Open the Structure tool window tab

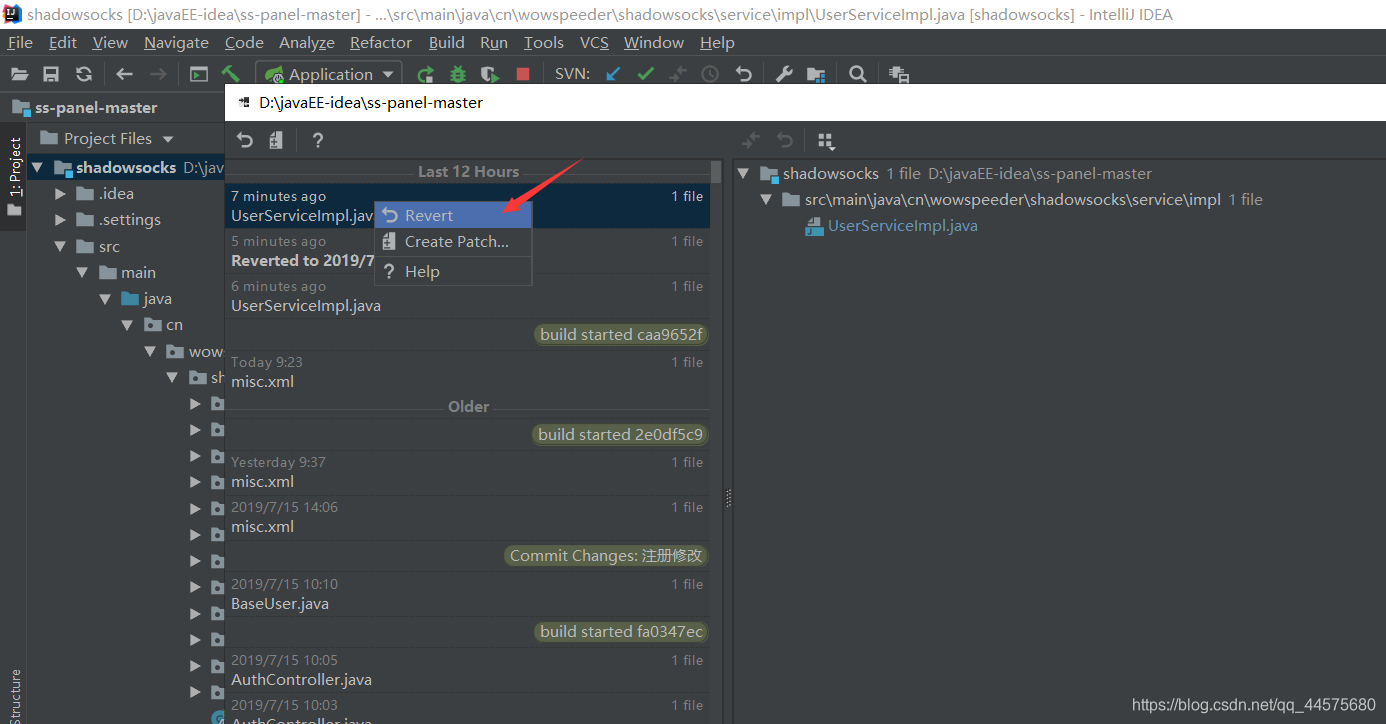[14, 695]
